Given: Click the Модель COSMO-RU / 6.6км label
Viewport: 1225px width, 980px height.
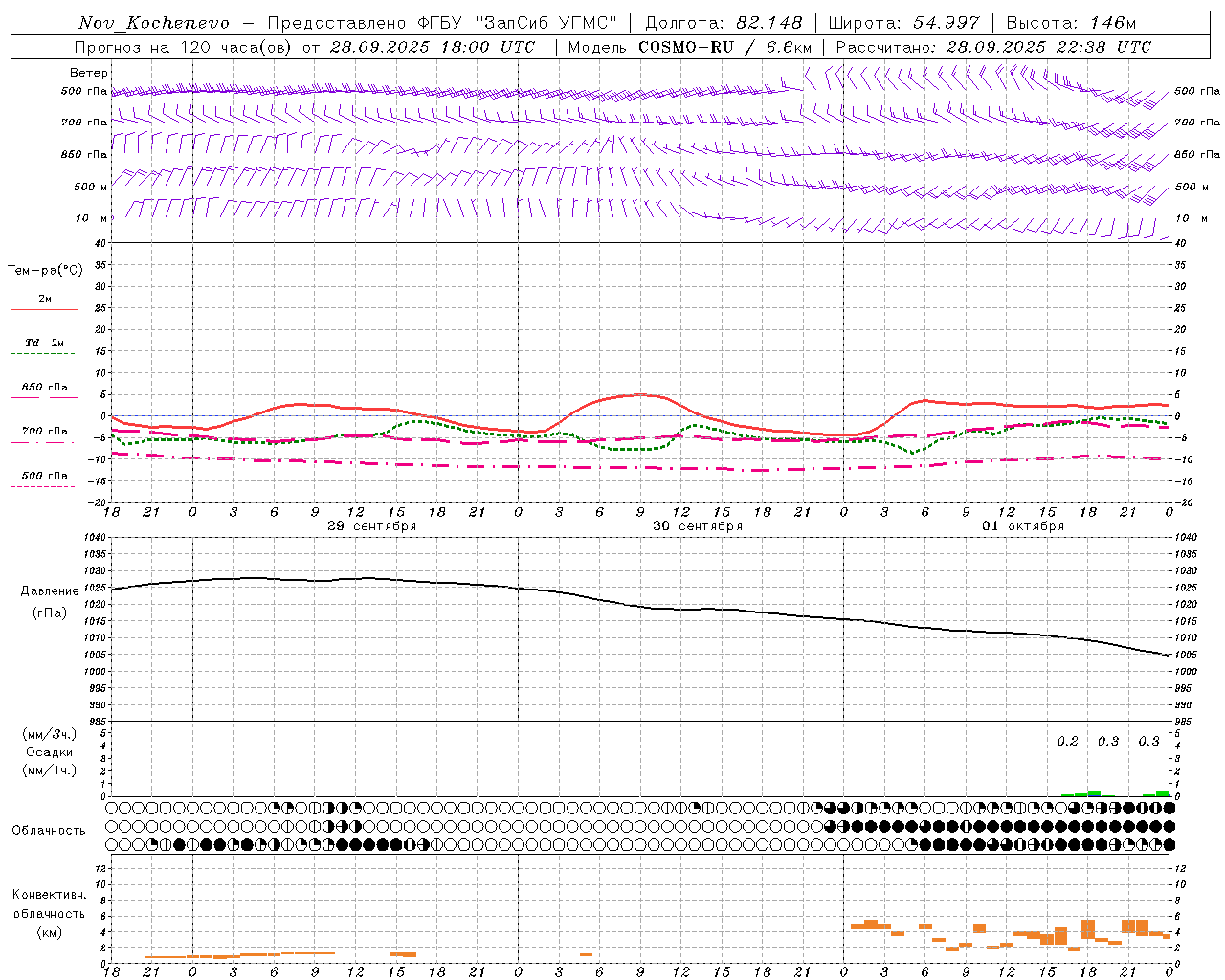Looking at the screenshot, I should 690,47.
